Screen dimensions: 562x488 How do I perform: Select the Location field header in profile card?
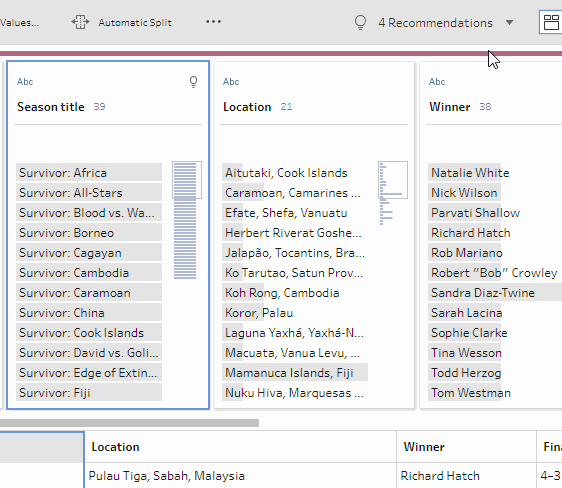(247, 107)
